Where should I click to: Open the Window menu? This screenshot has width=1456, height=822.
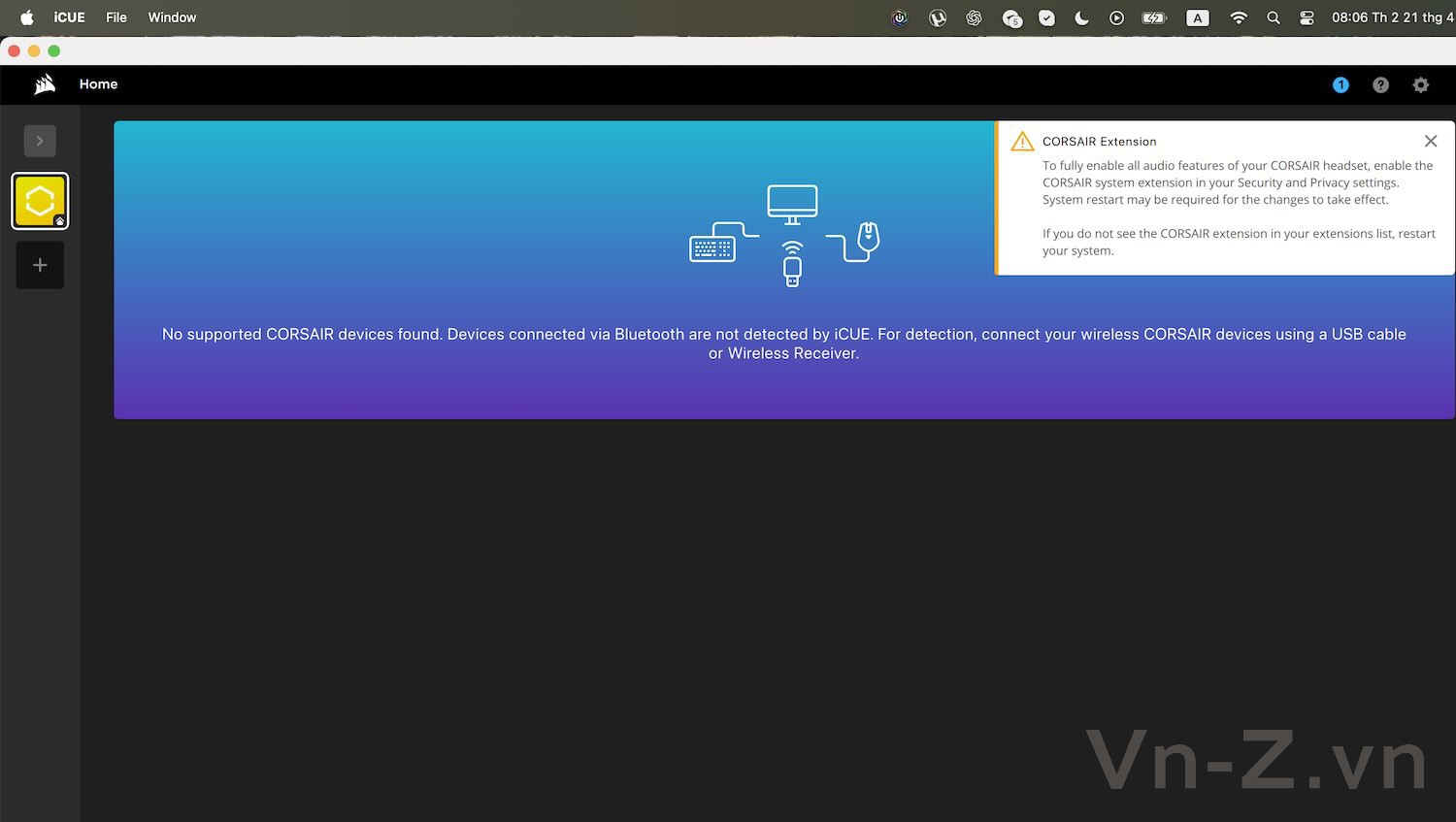(x=172, y=17)
